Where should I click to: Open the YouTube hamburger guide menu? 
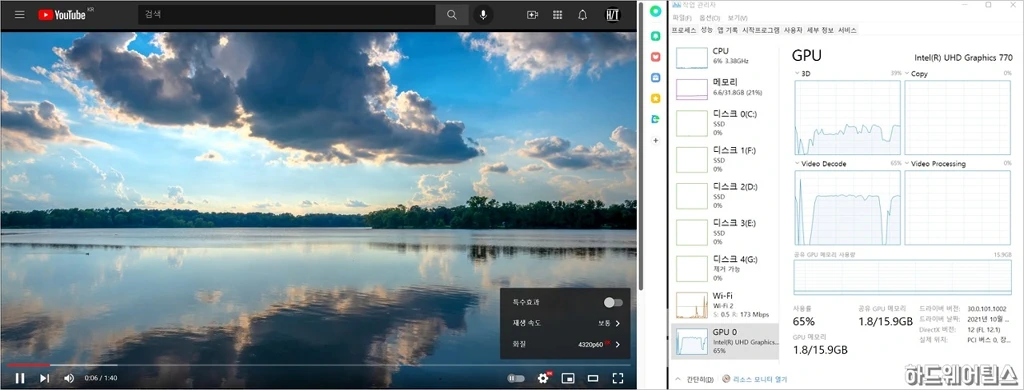pos(20,14)
